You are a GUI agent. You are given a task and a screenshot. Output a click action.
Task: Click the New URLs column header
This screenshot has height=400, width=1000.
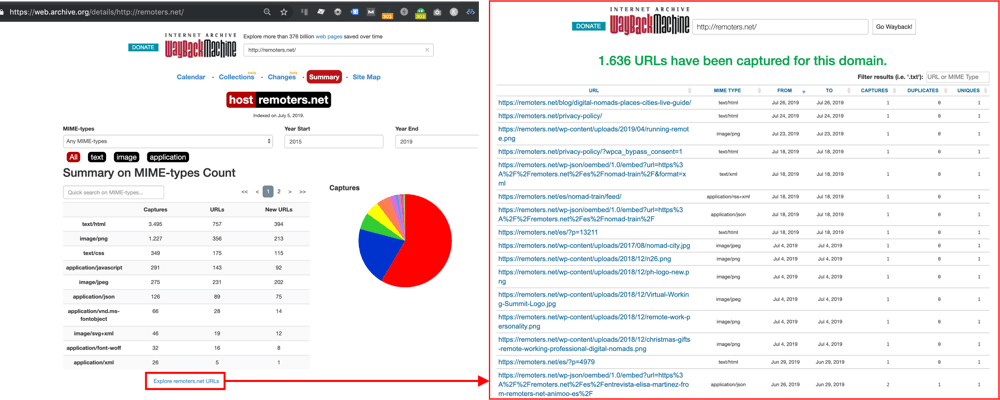pos(277,209)
